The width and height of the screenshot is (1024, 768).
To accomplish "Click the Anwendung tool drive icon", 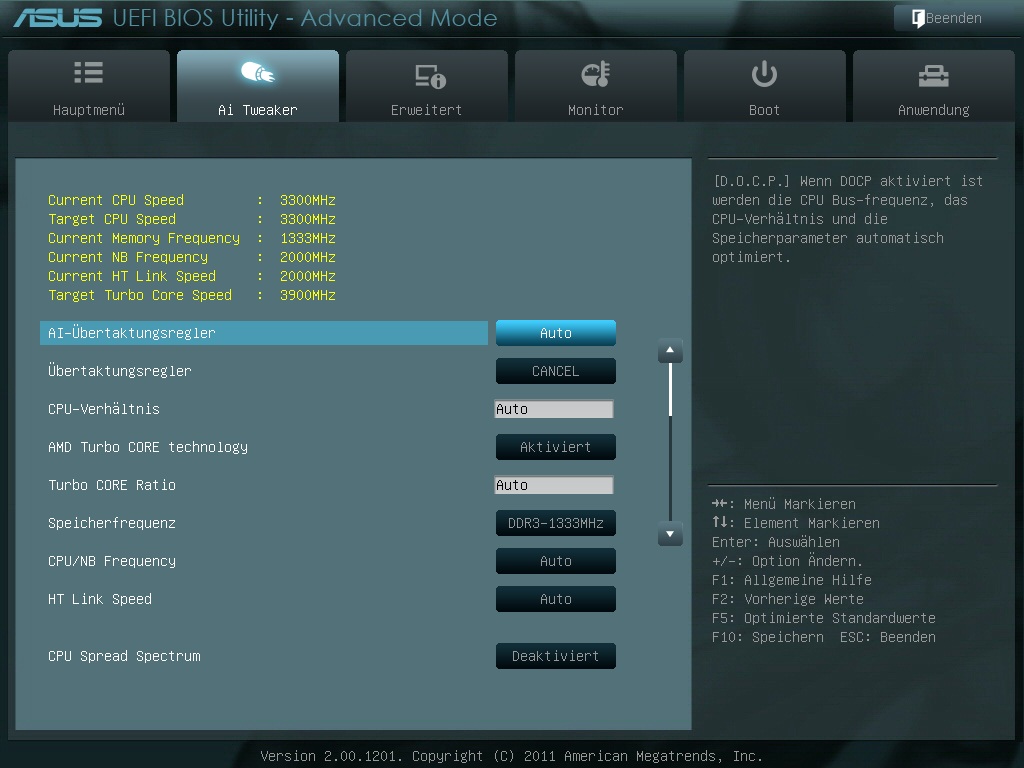I will click(x=933, y=76).
